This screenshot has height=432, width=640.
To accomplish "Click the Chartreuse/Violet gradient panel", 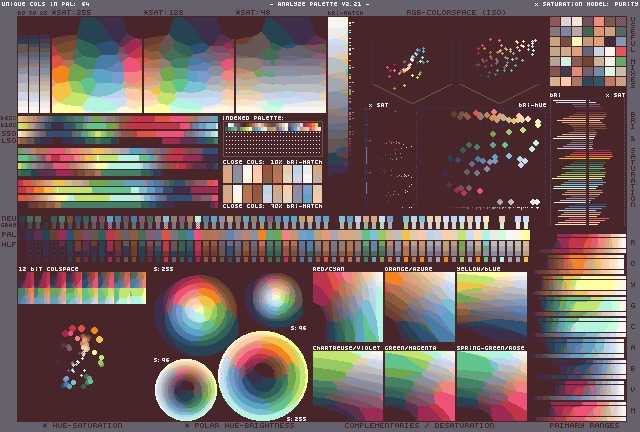I will [x=347, y=384].
